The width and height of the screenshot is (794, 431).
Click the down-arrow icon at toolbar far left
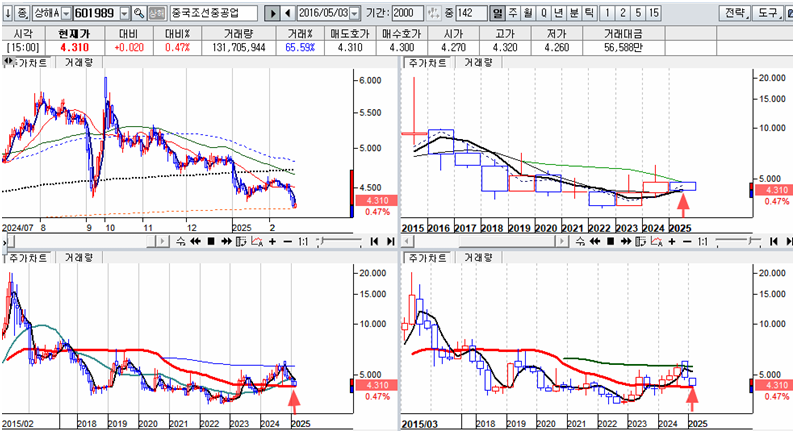point(8,14)
